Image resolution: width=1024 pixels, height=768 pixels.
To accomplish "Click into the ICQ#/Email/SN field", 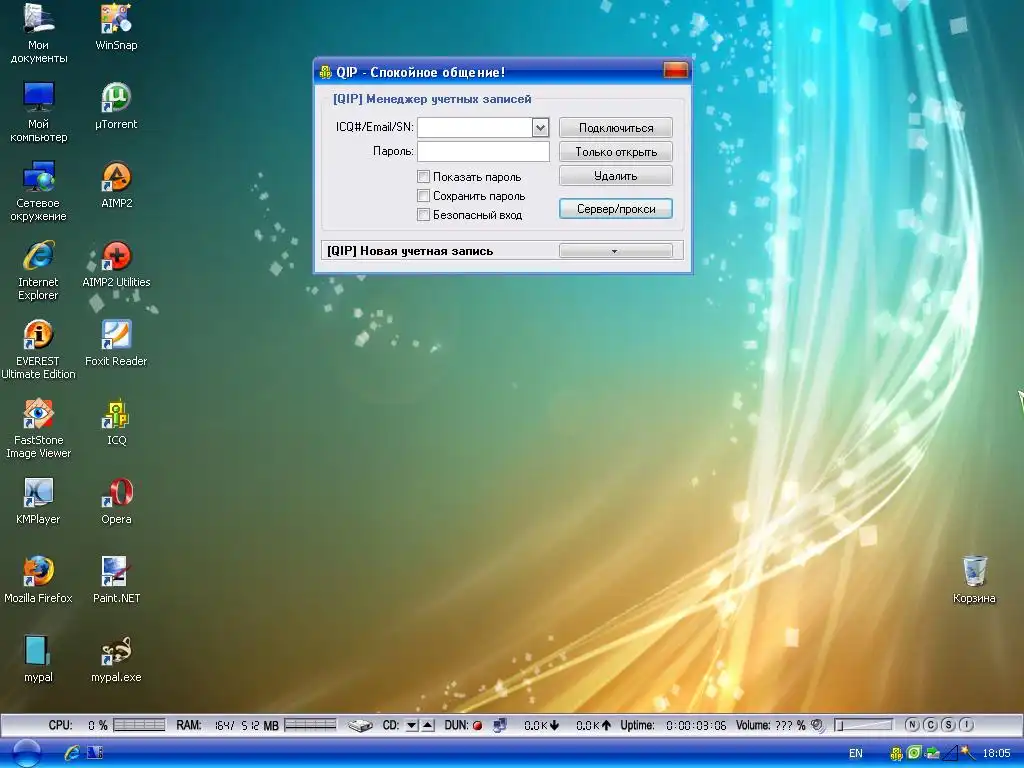I will pos(475,127).
